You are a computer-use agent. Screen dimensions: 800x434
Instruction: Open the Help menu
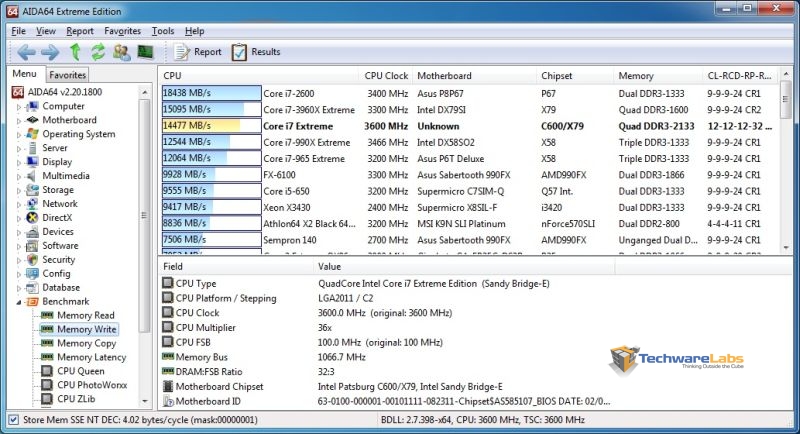(194, 31)
